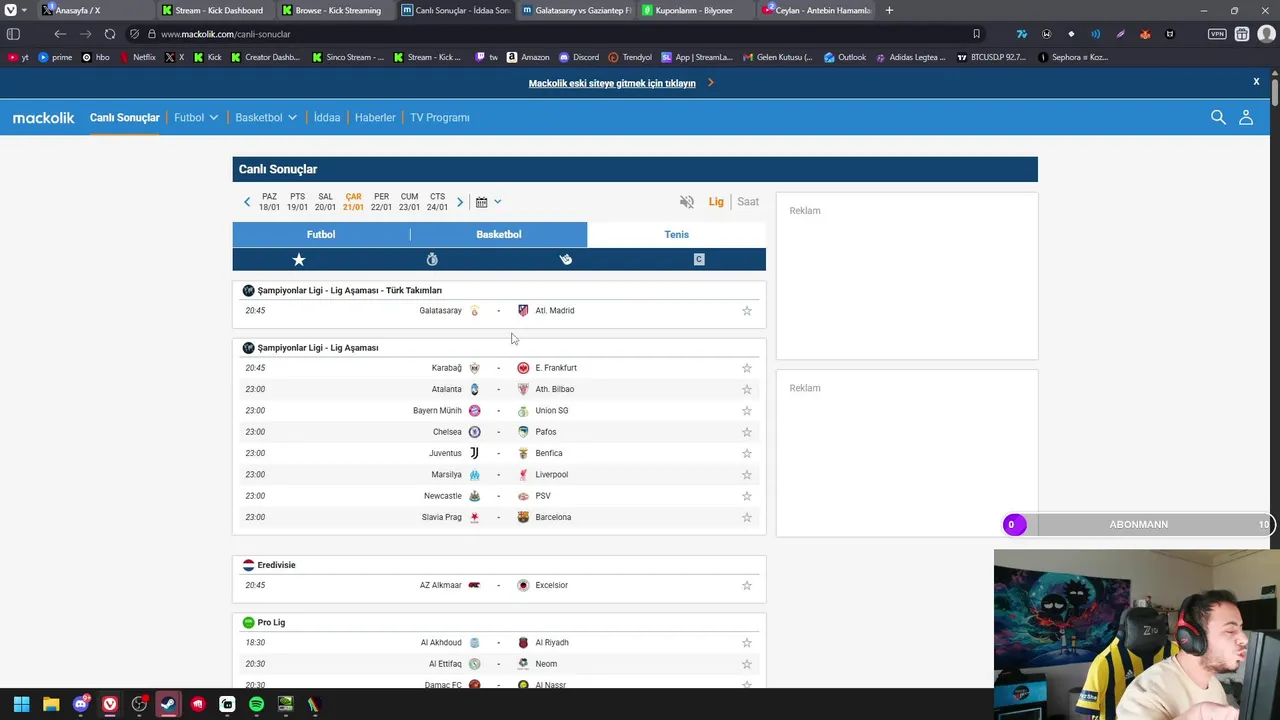Image resolution: width=1280 pixels, height=720 pixels.
Task: Open Windows Start menu
Action: pyautogui.click(x=21, y=704)
